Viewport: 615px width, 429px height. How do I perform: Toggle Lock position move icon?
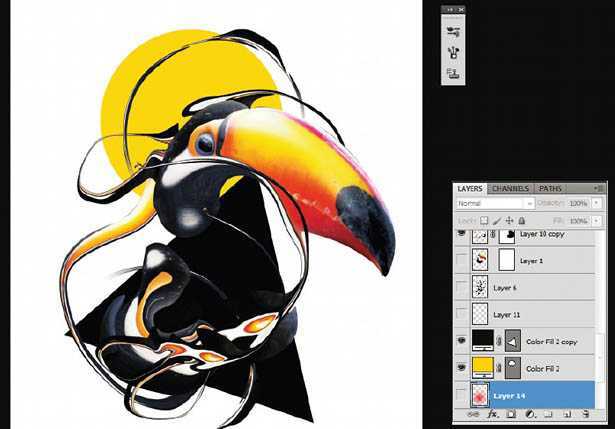click(x=509, y=221)
